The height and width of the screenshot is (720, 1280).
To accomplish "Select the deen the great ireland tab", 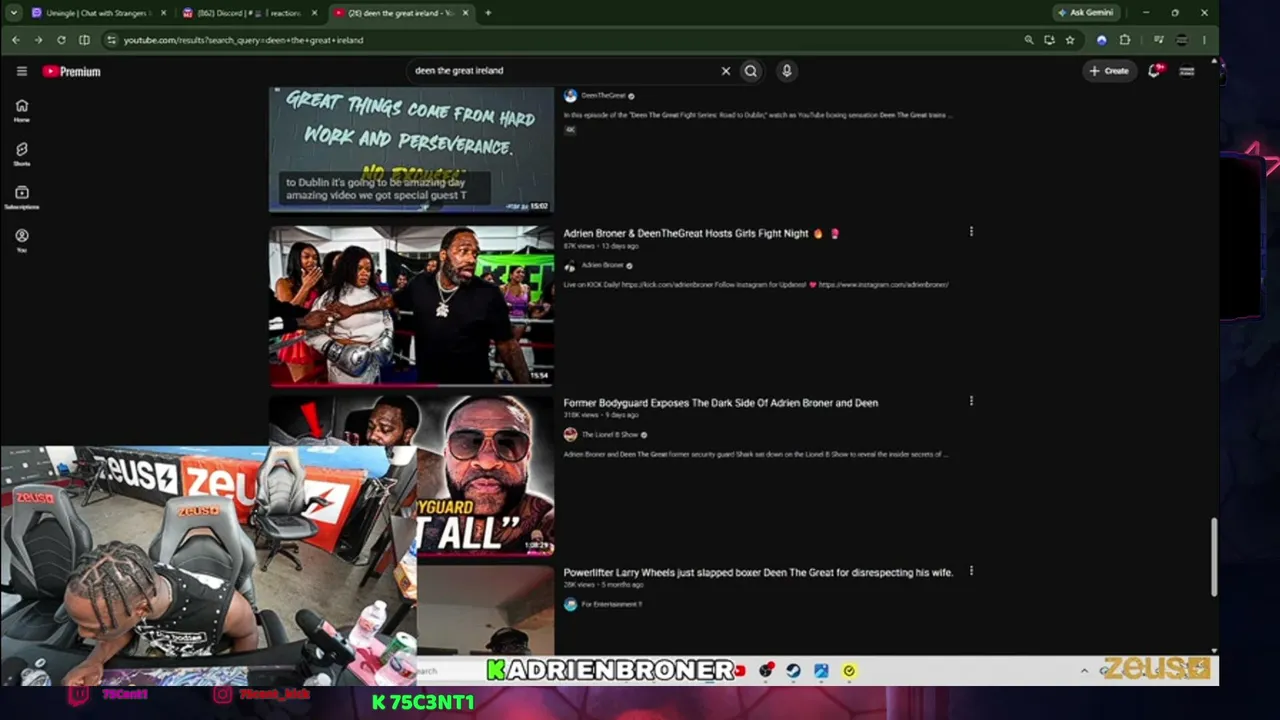I will pyautogui.click(x=400, y=13).
